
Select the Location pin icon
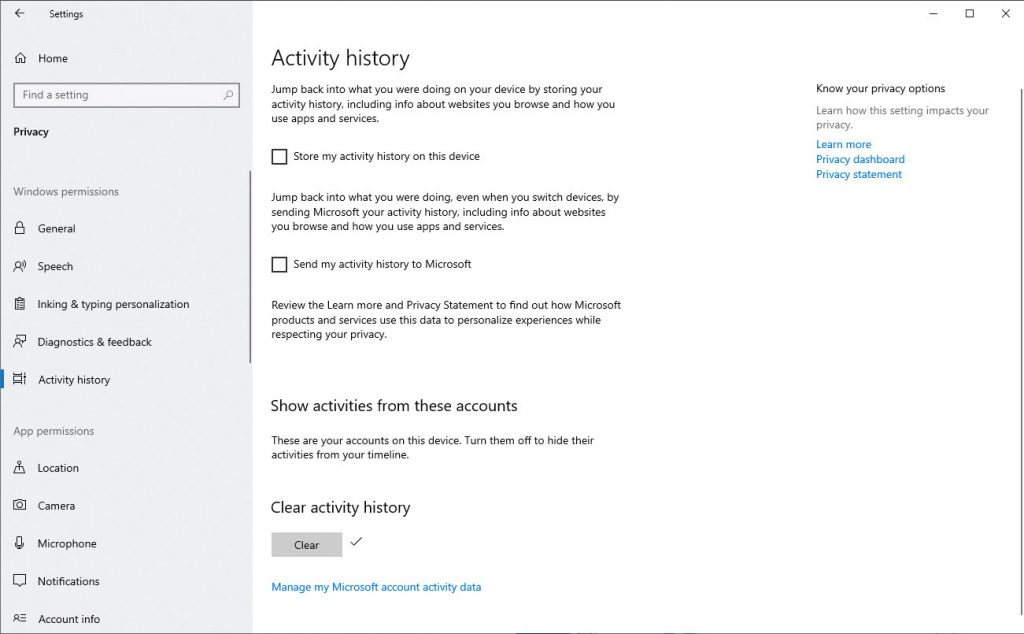pos(20,468)
